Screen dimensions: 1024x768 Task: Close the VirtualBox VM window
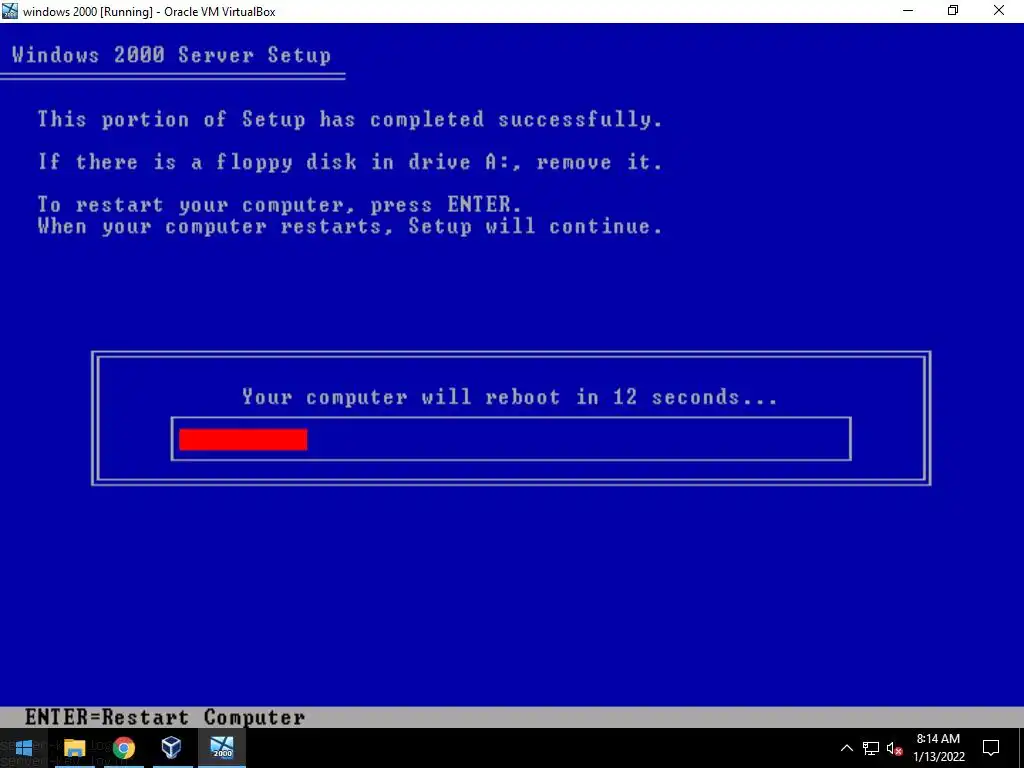pos(999,11)
